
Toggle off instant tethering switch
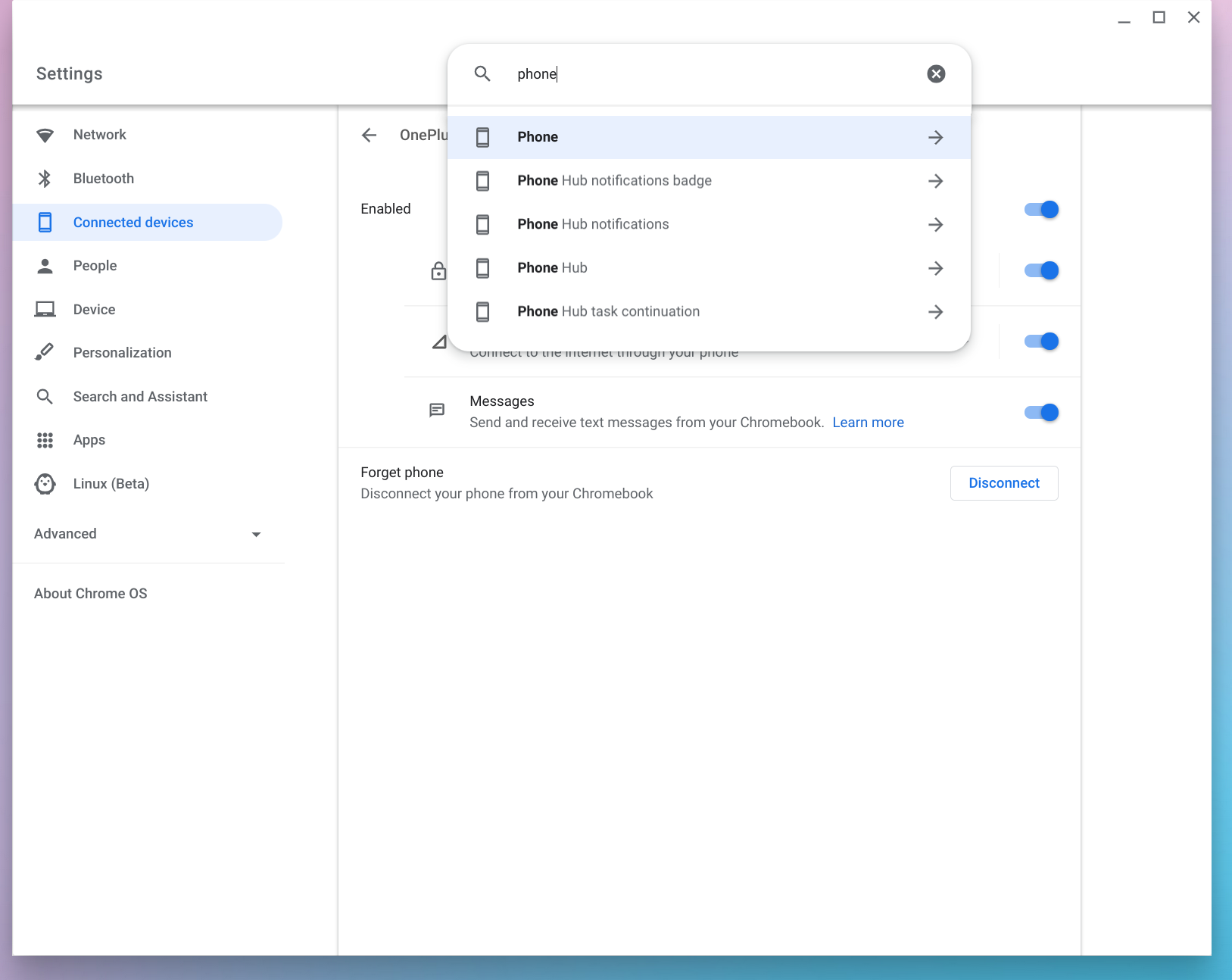coord(1040,341)
